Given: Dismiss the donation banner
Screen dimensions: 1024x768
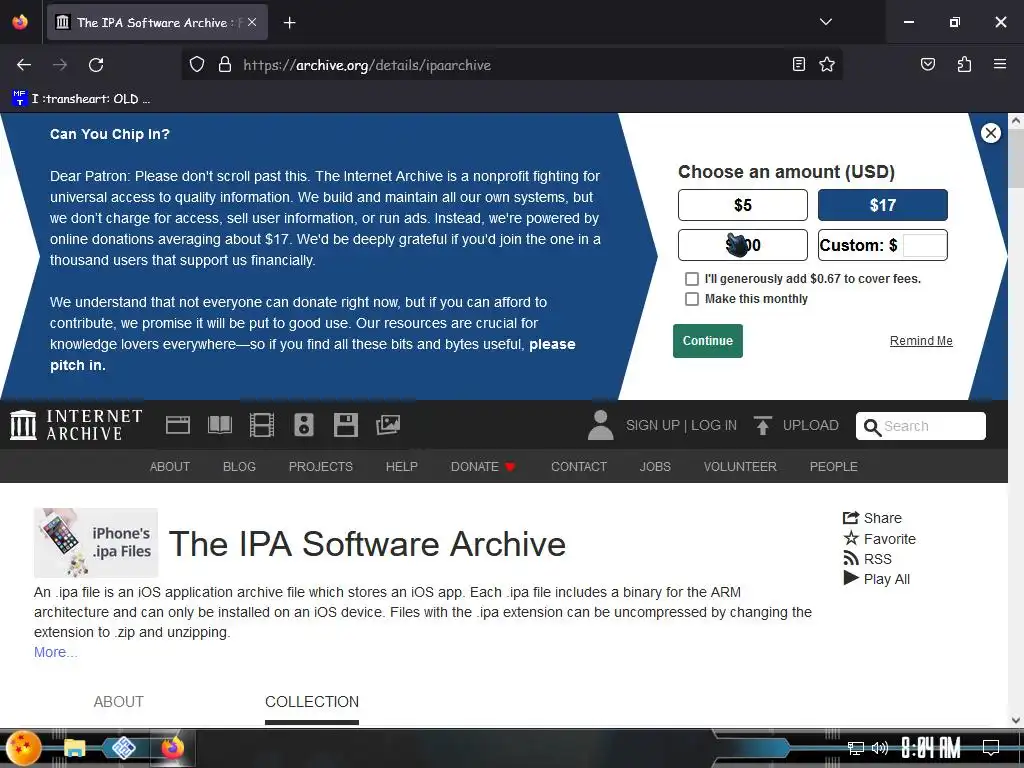Looking at the screenshot, I should (990, 133).
